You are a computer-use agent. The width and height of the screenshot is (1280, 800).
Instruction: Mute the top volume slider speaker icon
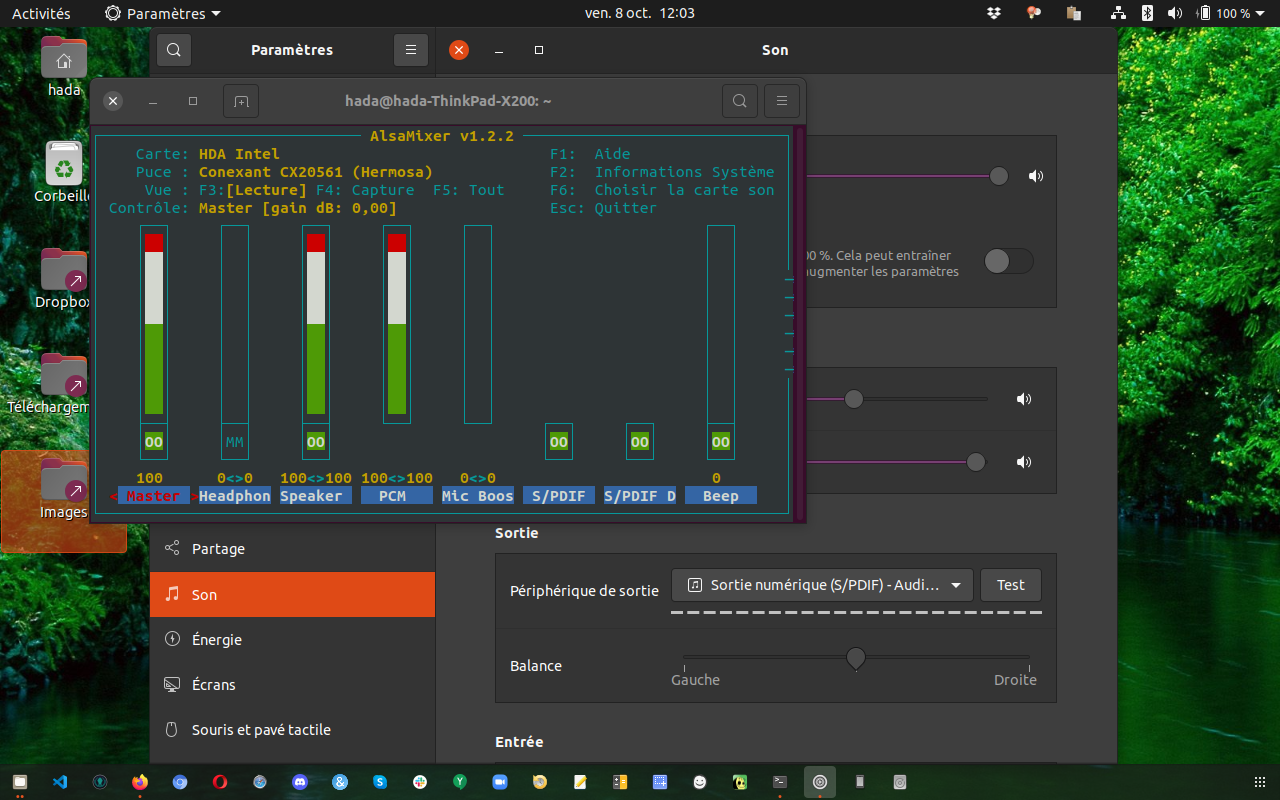[x=1035, y=176]
